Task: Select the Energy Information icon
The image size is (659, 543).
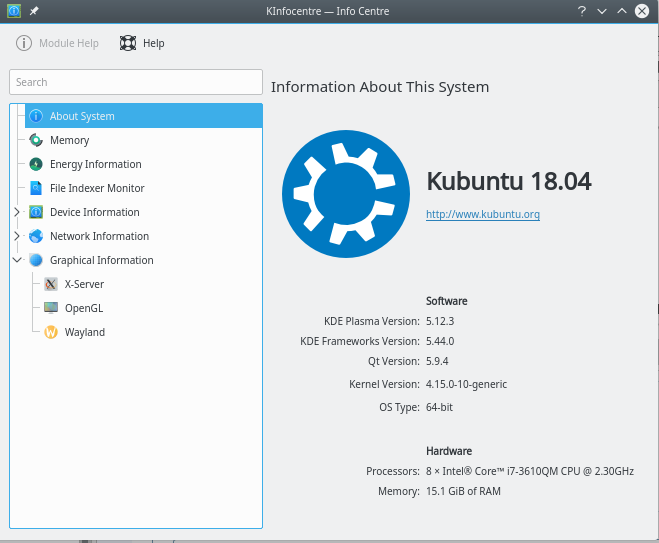Action: click(x=36, y=164)
